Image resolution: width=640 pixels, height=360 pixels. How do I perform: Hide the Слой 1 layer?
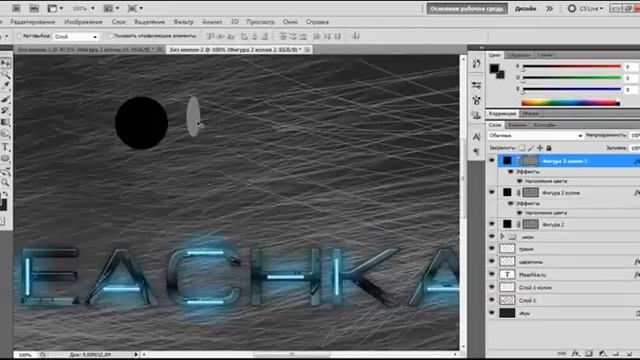(492, 300)
